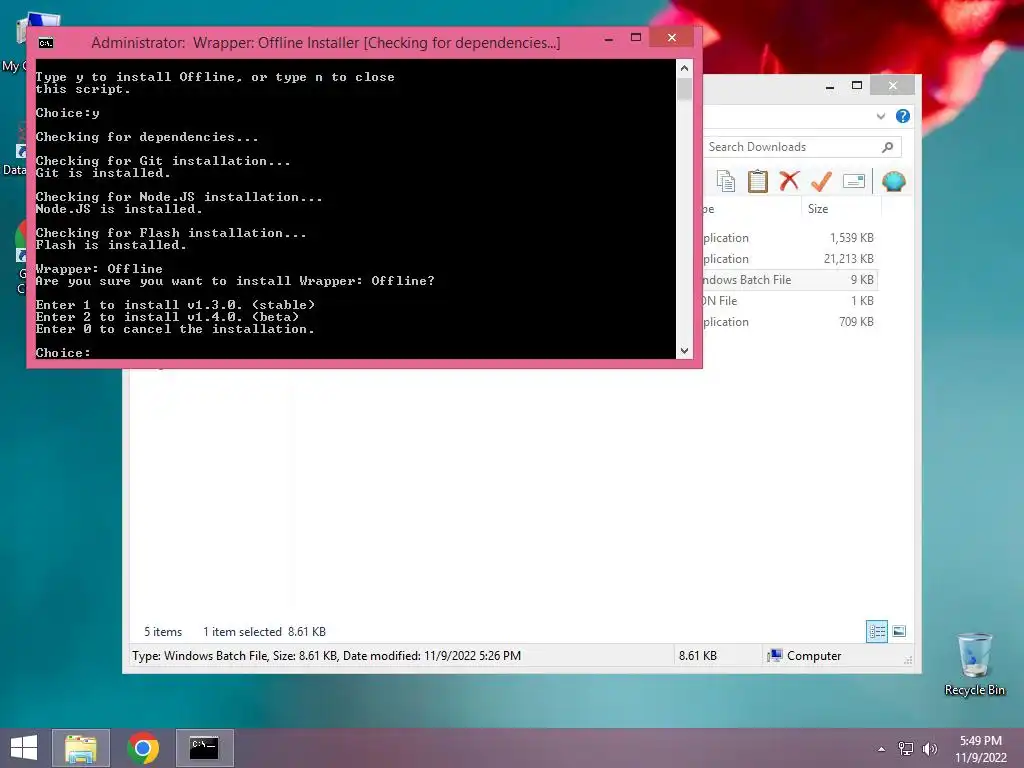
Task: Click the orange checkmark Properties icon
Action: click(821, 181)
